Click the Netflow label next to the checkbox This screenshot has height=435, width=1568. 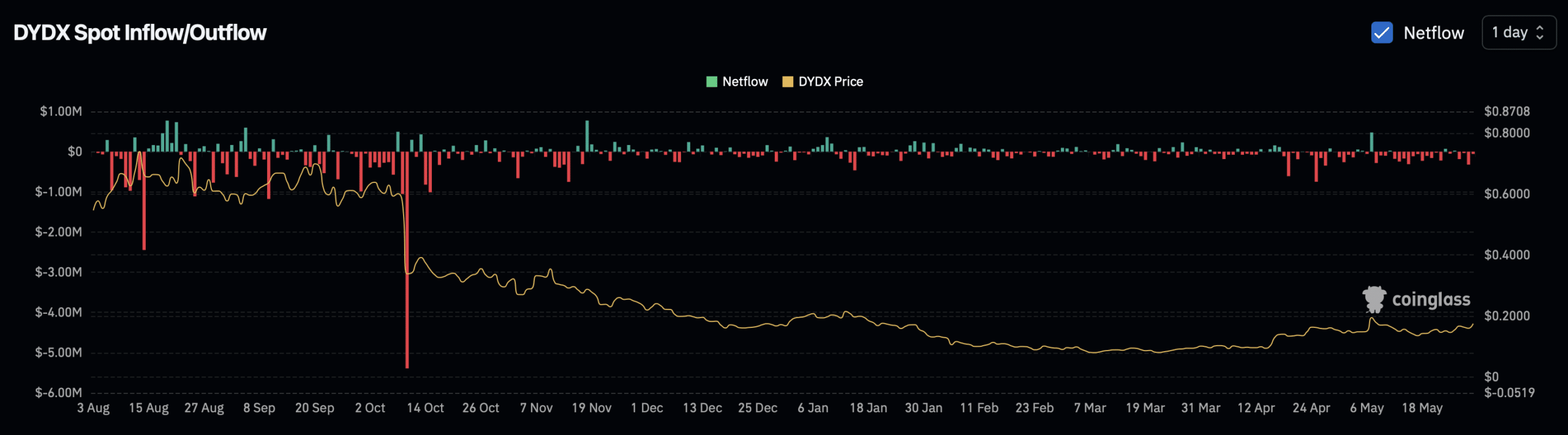pyautogui.click(x=1433, y=33)
